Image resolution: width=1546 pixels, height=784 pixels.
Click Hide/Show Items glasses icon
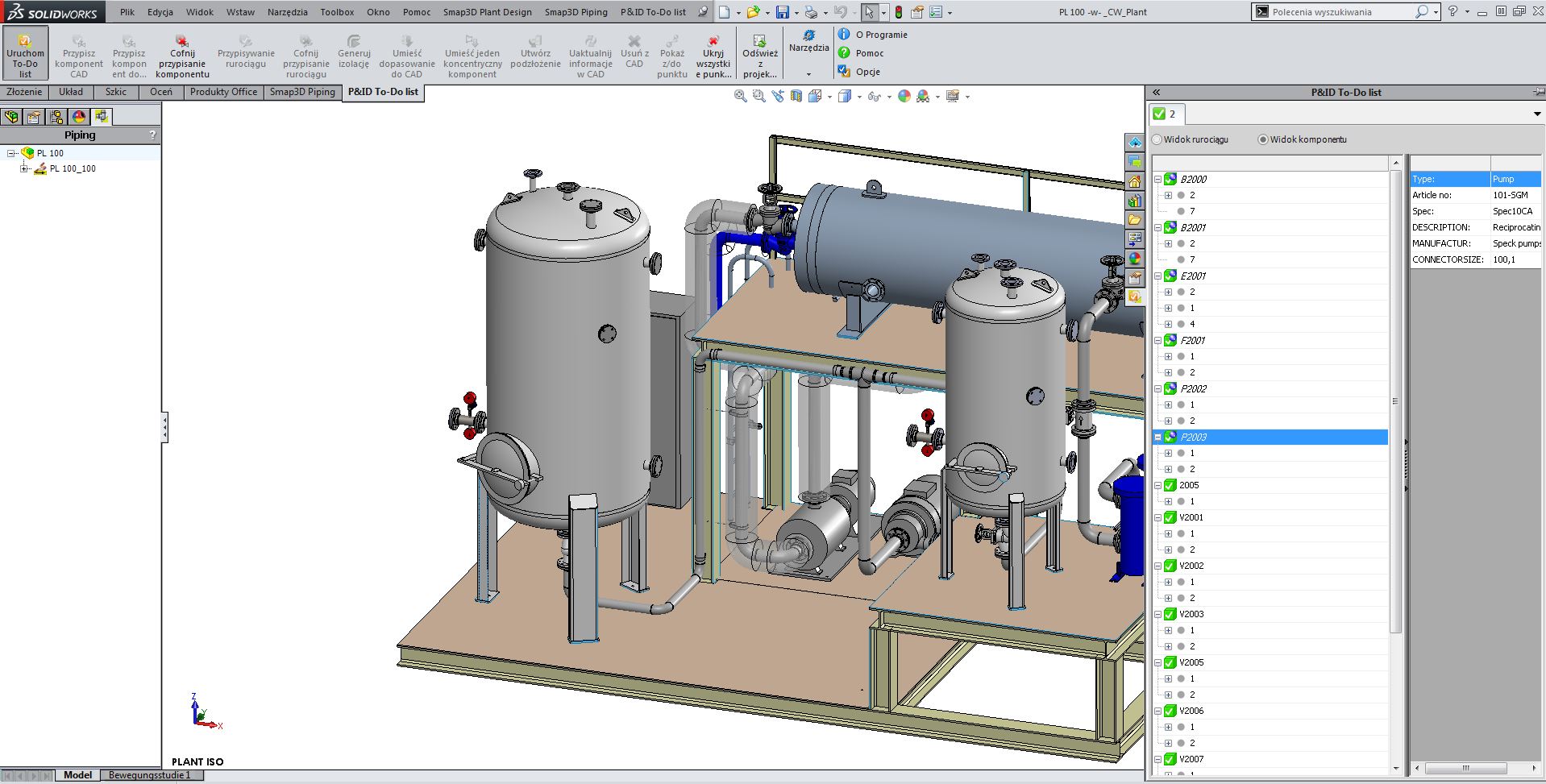(874, 96)
